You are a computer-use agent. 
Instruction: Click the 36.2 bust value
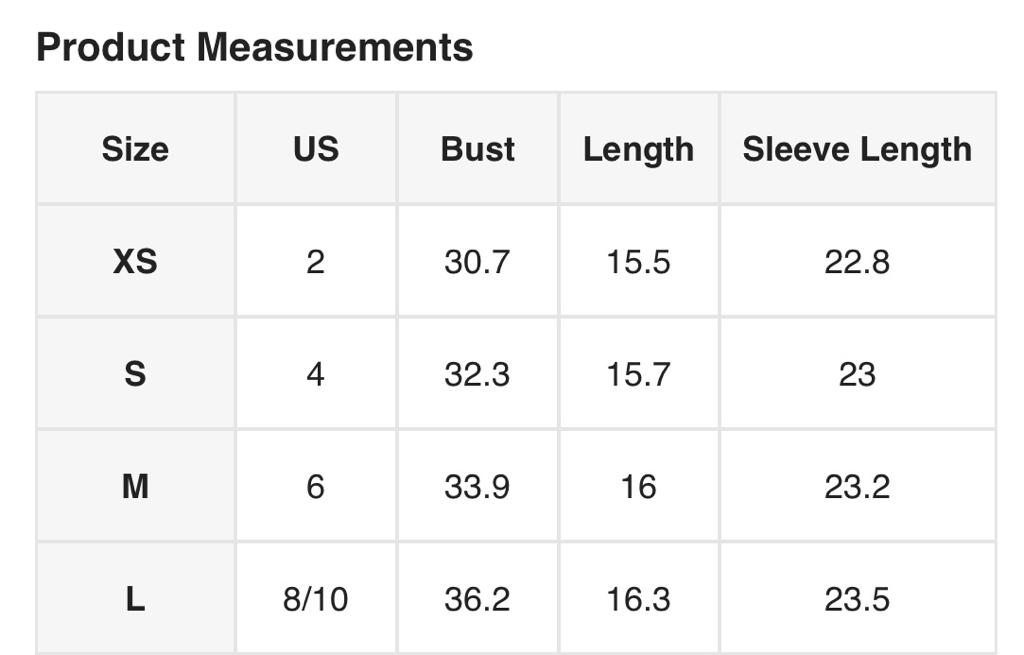click(x=478, y=599)
